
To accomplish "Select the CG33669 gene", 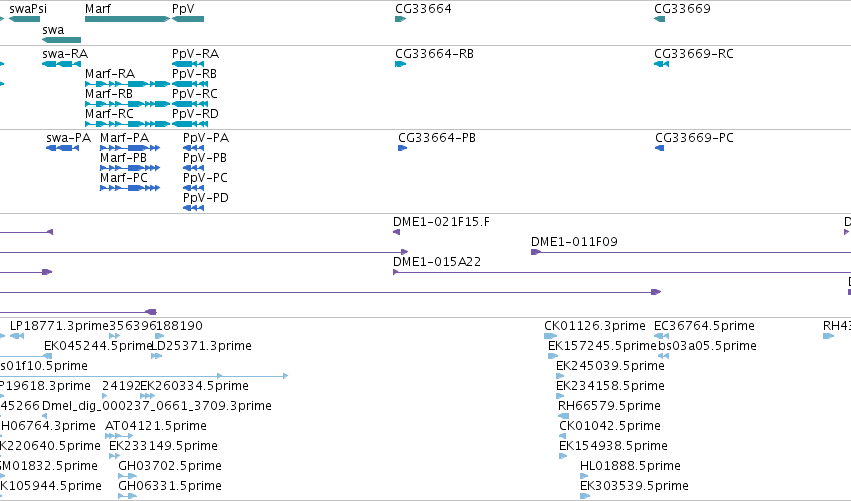I will pos(659,19).
